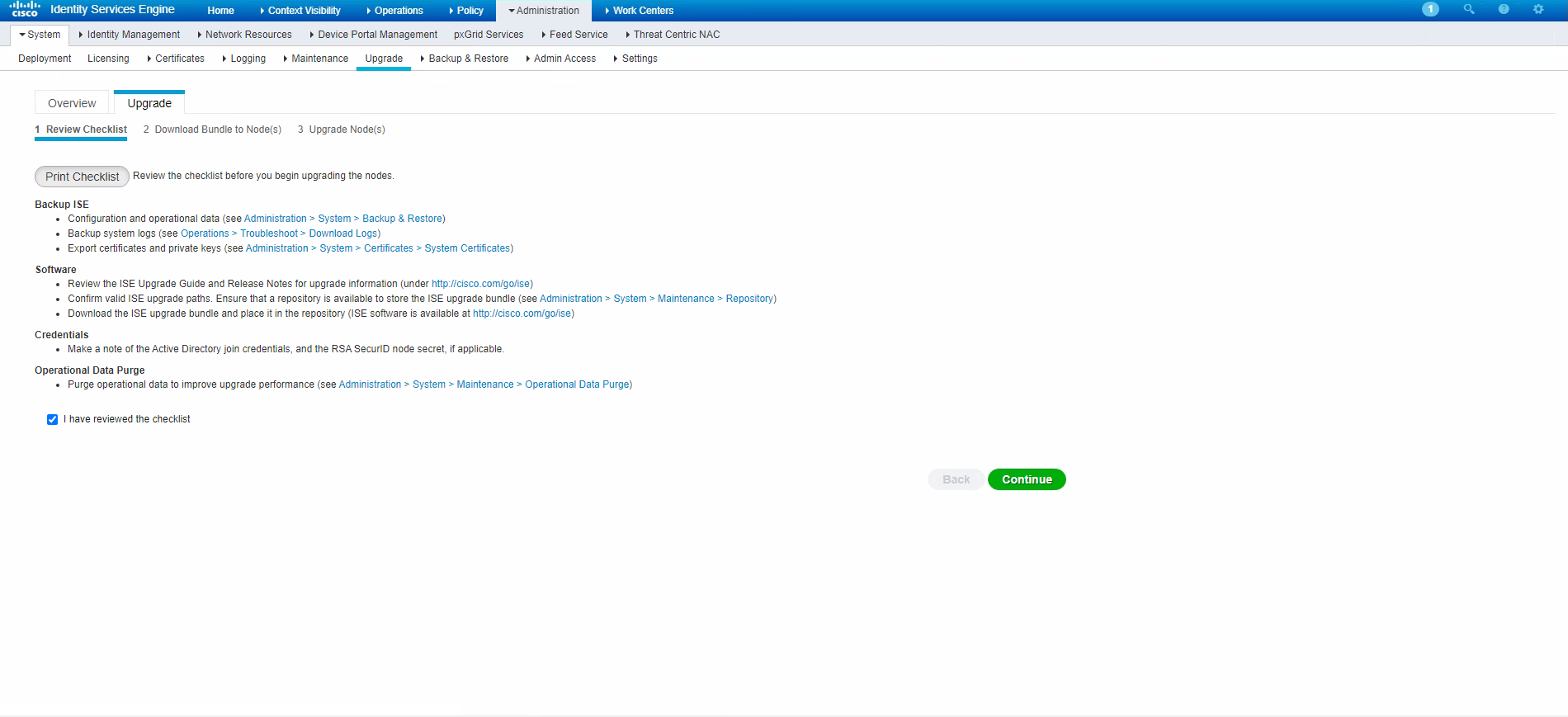The height and width of the screenshot is (717, 1568).
Task: Open the cisco.com/go/ise link in Review line
Action: point(481,284)
